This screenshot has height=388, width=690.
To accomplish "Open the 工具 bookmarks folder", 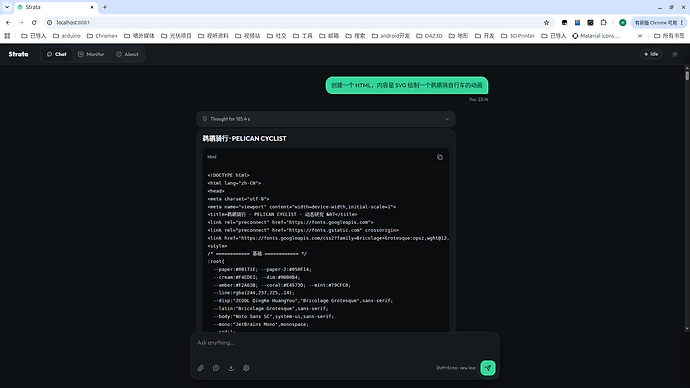I will pyautogui.click(x=302, y=36).
